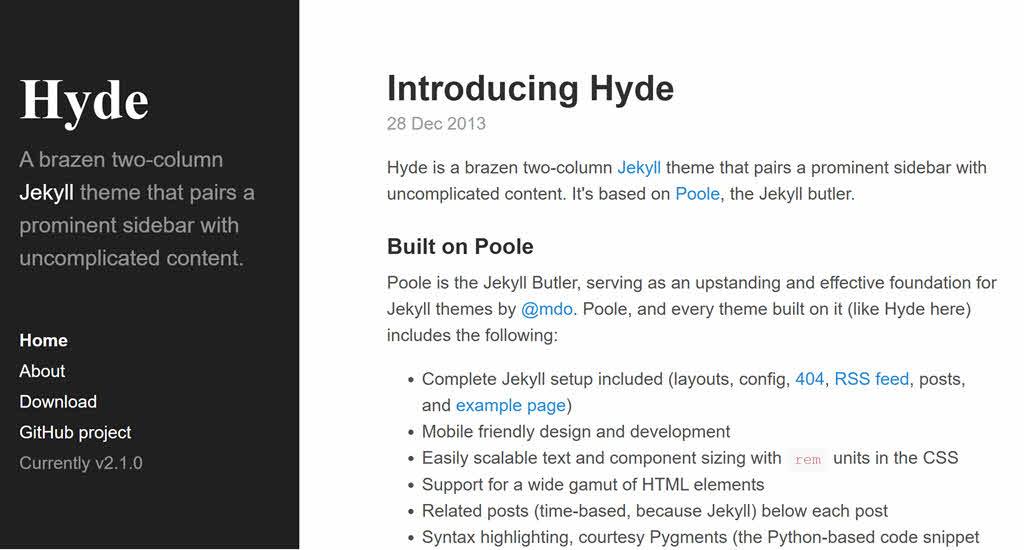Image resolution: width=1024 pixels, height=550 pixels.
Task: Follow the example page link
Action: tap(511, 406)
